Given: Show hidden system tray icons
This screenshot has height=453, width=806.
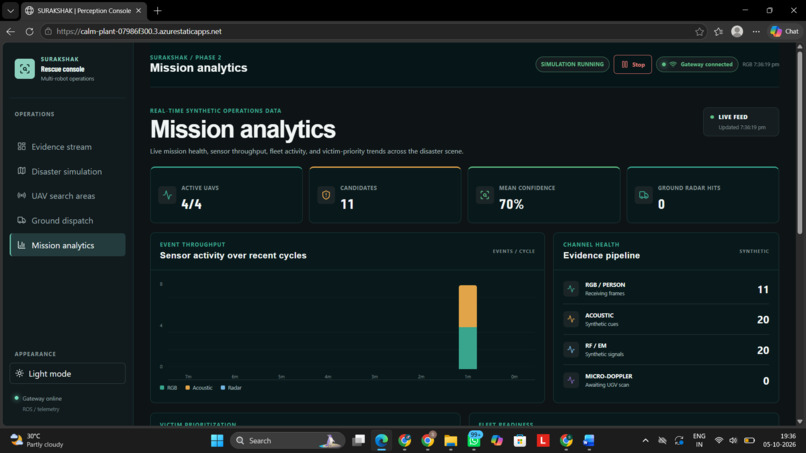Looking at the screenshot, I should 645,441.
